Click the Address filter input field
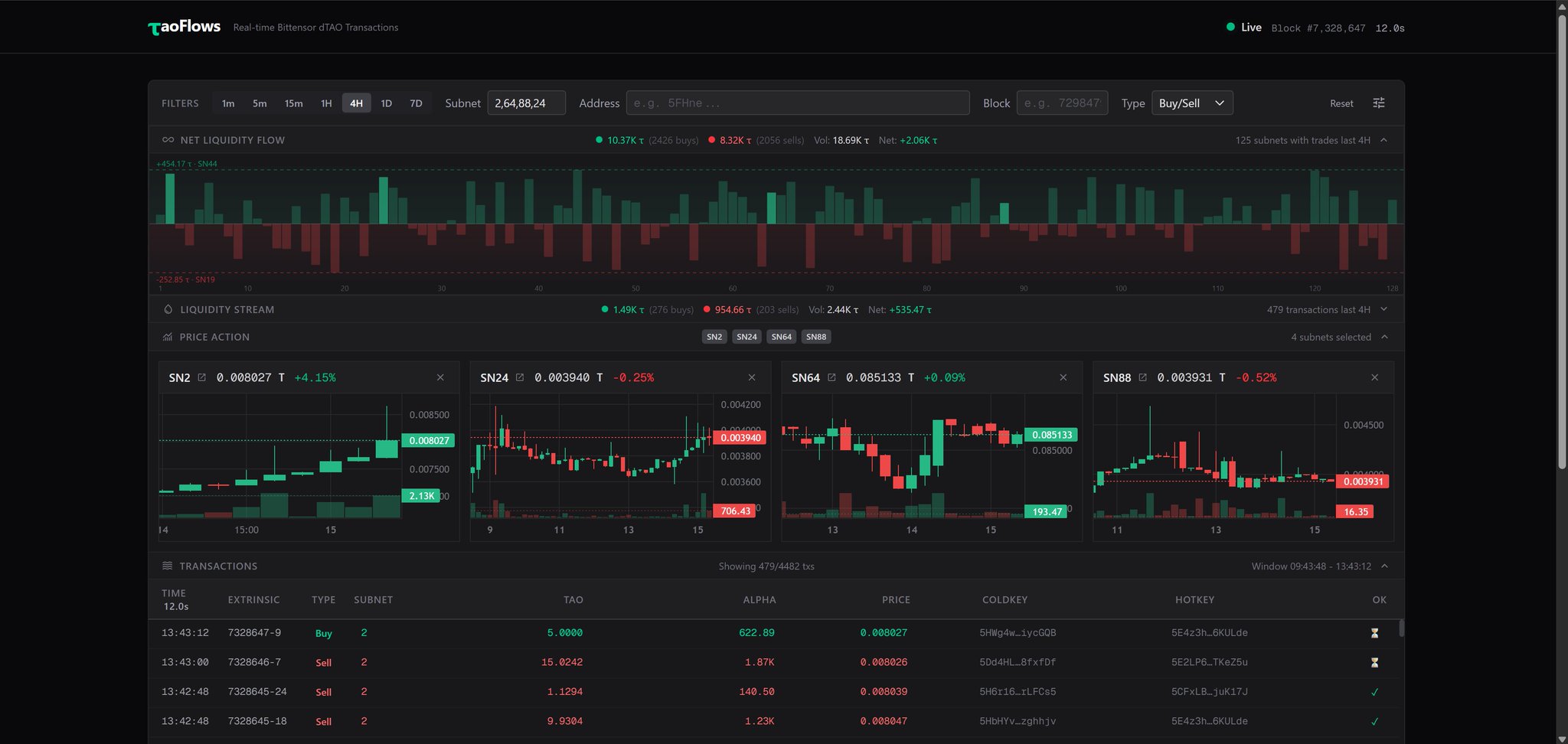The height and width of the screenshot is (744, 1568). (797, 103)
